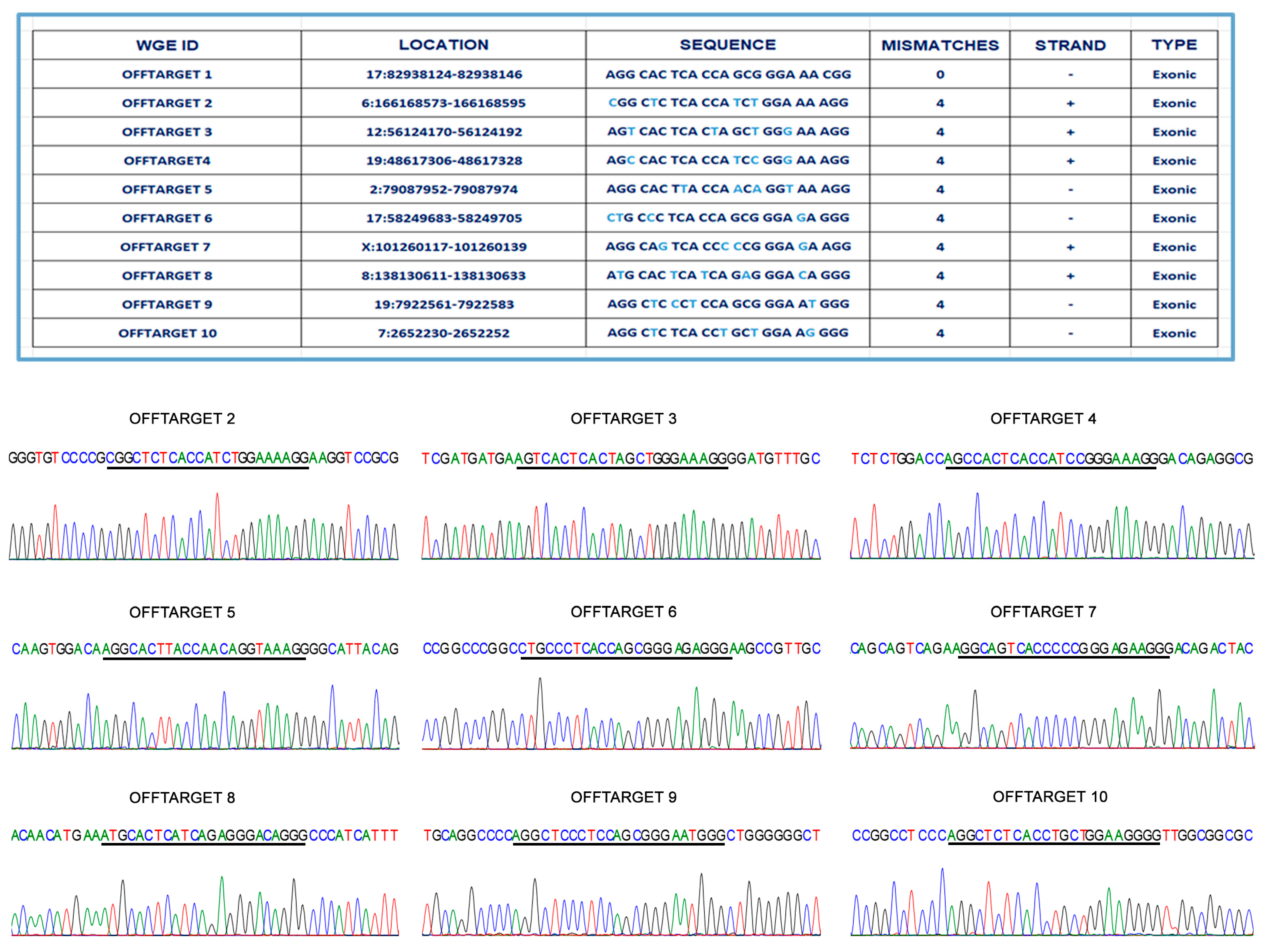
Task: Select the OFFTARGET 1 row ID cell
Action: [x=167, y=74]
